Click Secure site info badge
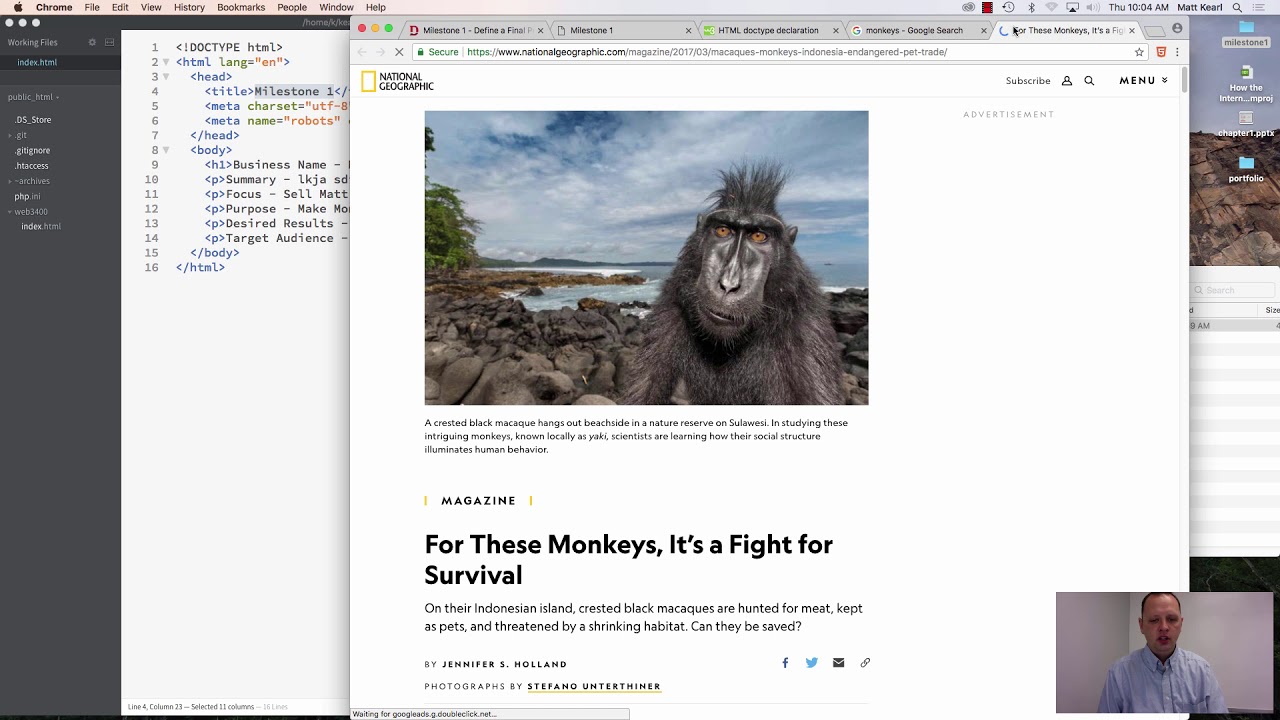The width and height of the screenshot is (1280, 720). (x=437, y=52)
